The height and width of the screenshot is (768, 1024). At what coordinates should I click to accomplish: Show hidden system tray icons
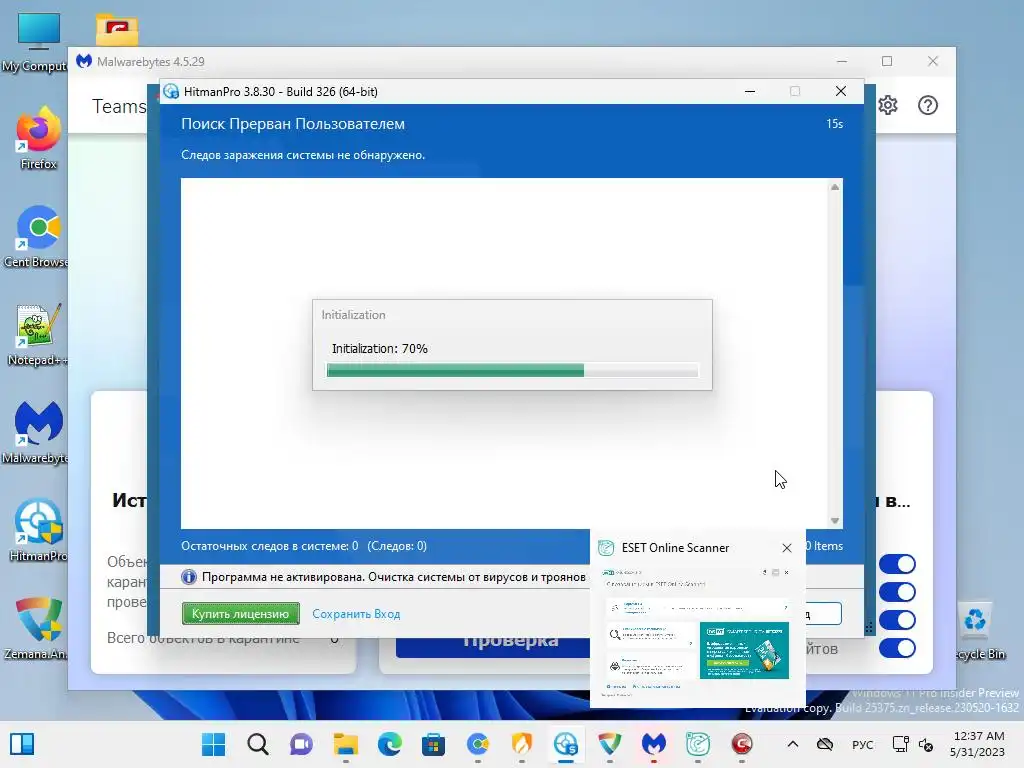[792, 744]
